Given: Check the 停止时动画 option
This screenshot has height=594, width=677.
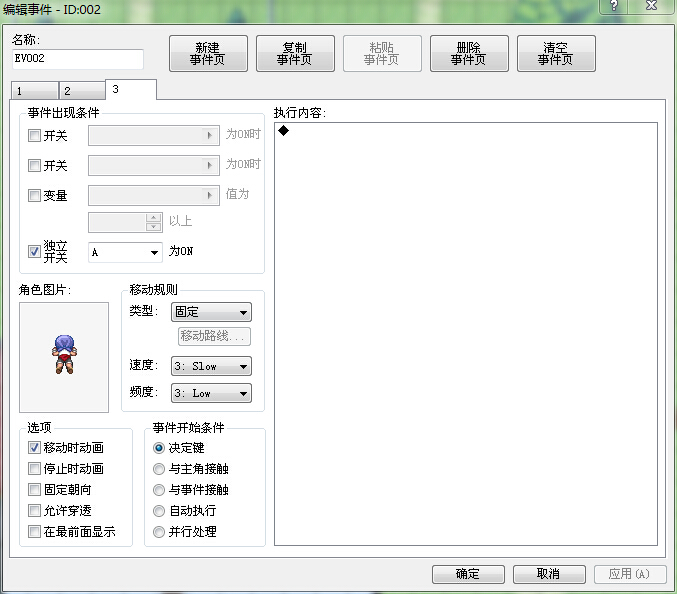Looking at the screenshot, I should pos(34,468).
